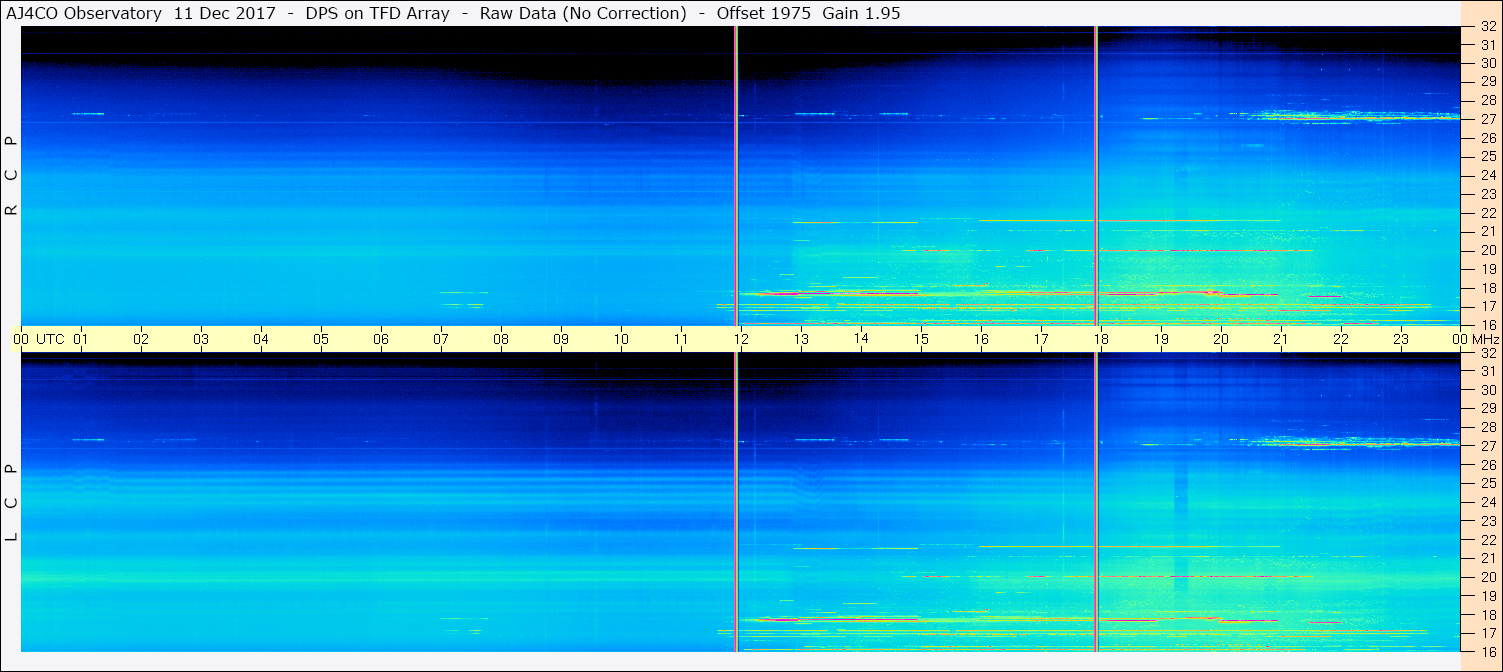Pick hour '14' on the time axis
This screenshot has height=672, width=1503.
[x=861, y=339]
